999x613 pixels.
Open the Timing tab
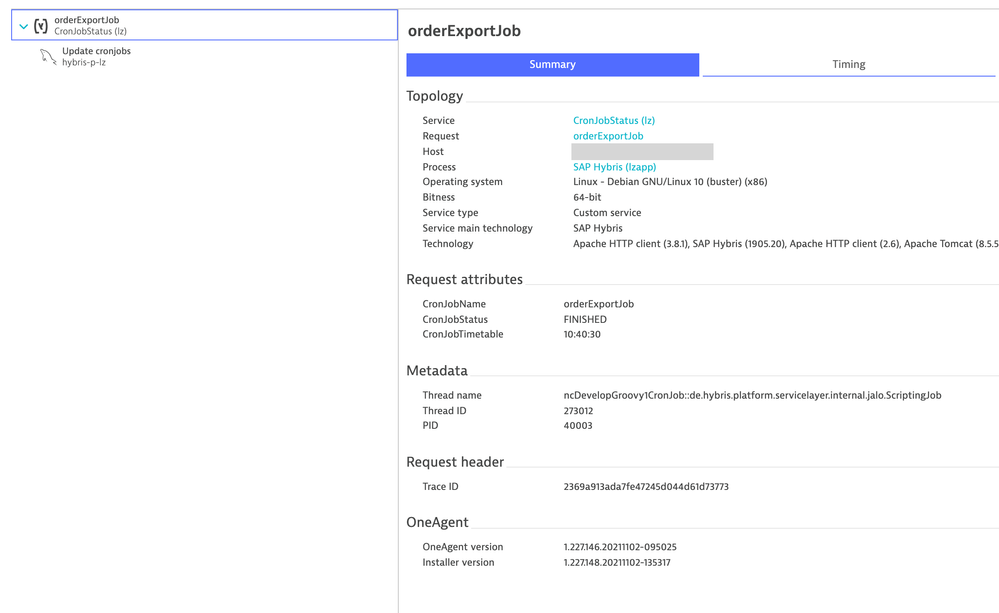pos(848,65)
